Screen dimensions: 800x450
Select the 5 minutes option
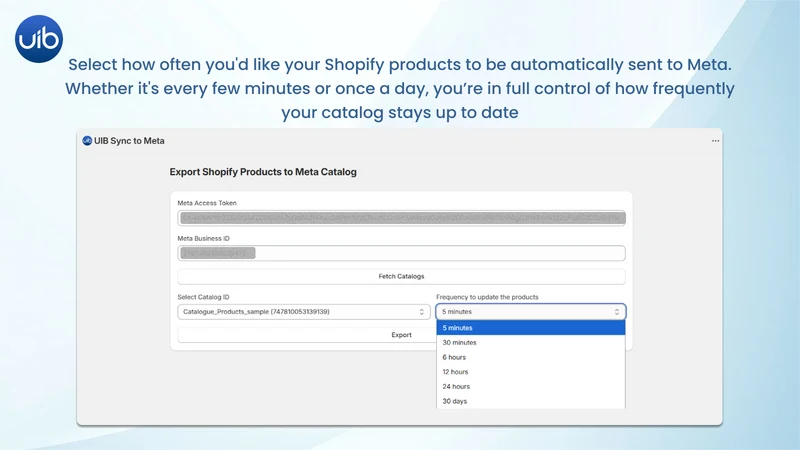[531, 328]
